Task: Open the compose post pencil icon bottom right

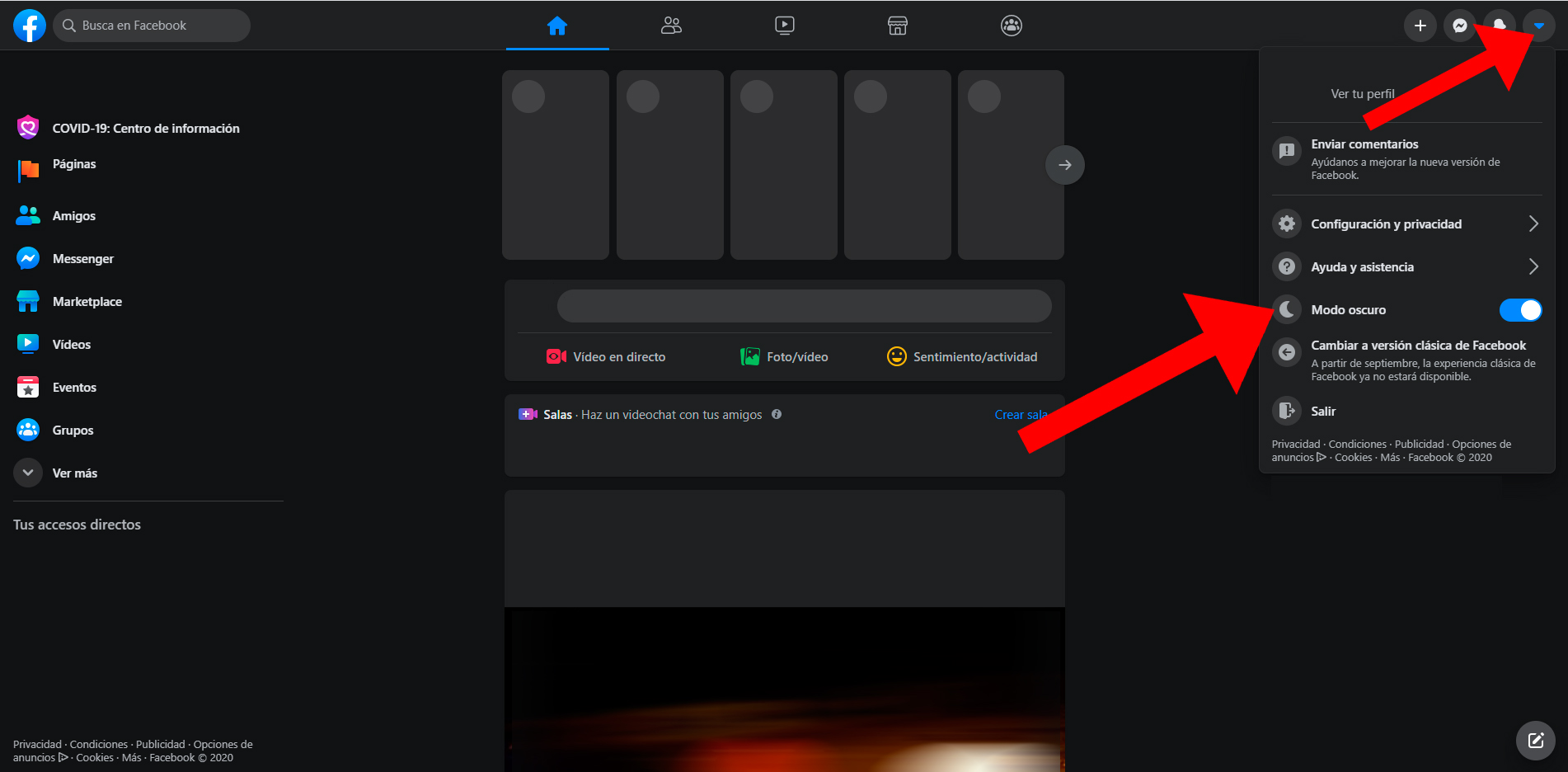Action: click(x=1535, y=741)
